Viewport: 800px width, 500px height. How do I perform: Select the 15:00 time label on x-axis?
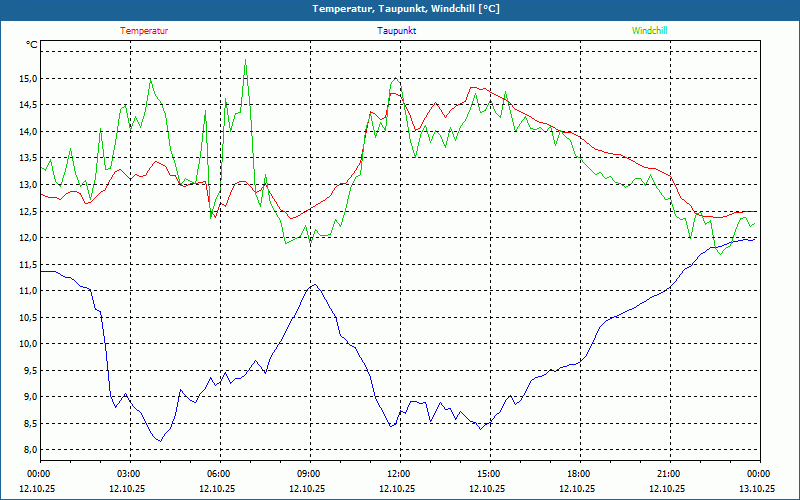pos(489,474)
